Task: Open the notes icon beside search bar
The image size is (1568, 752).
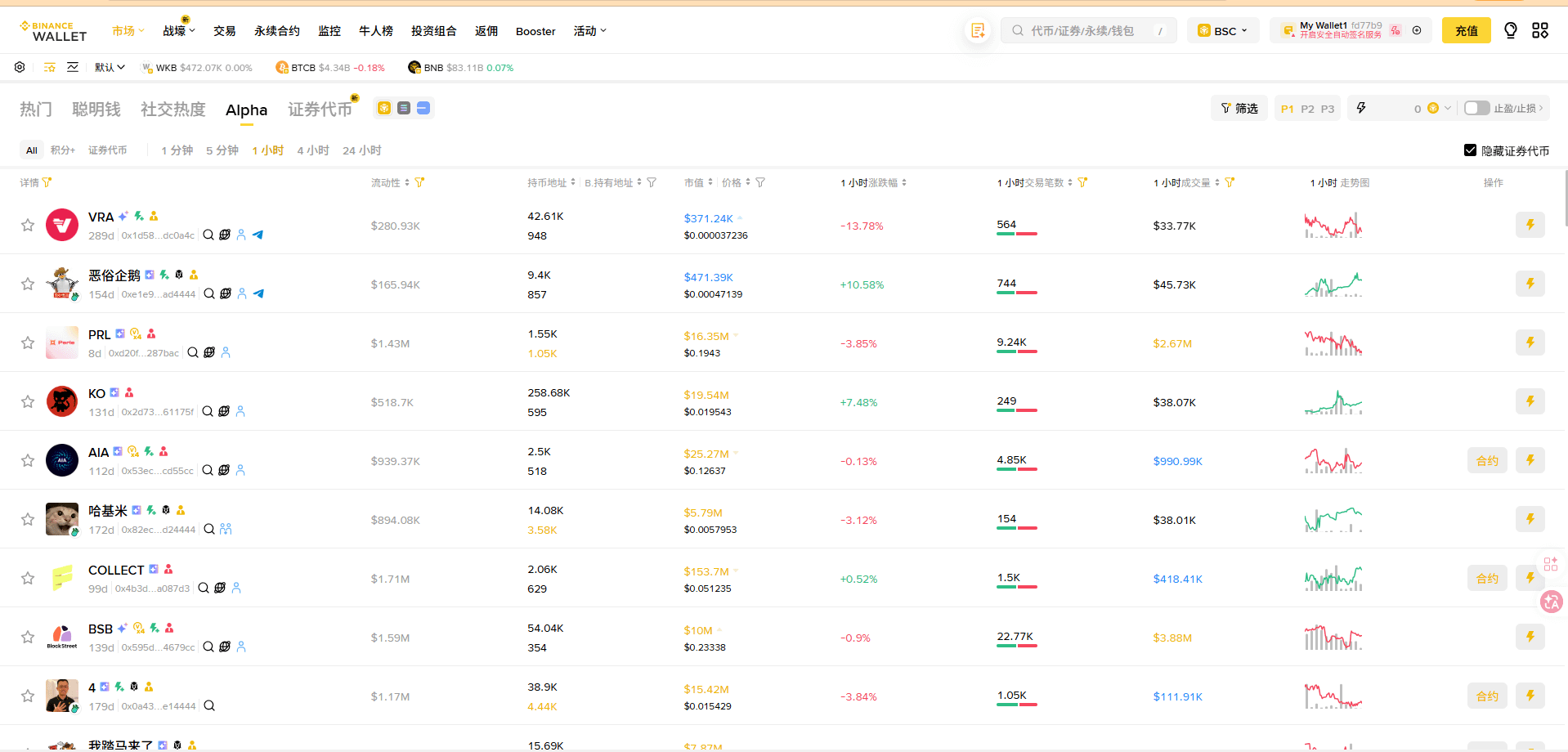Action: click(978, 30)
